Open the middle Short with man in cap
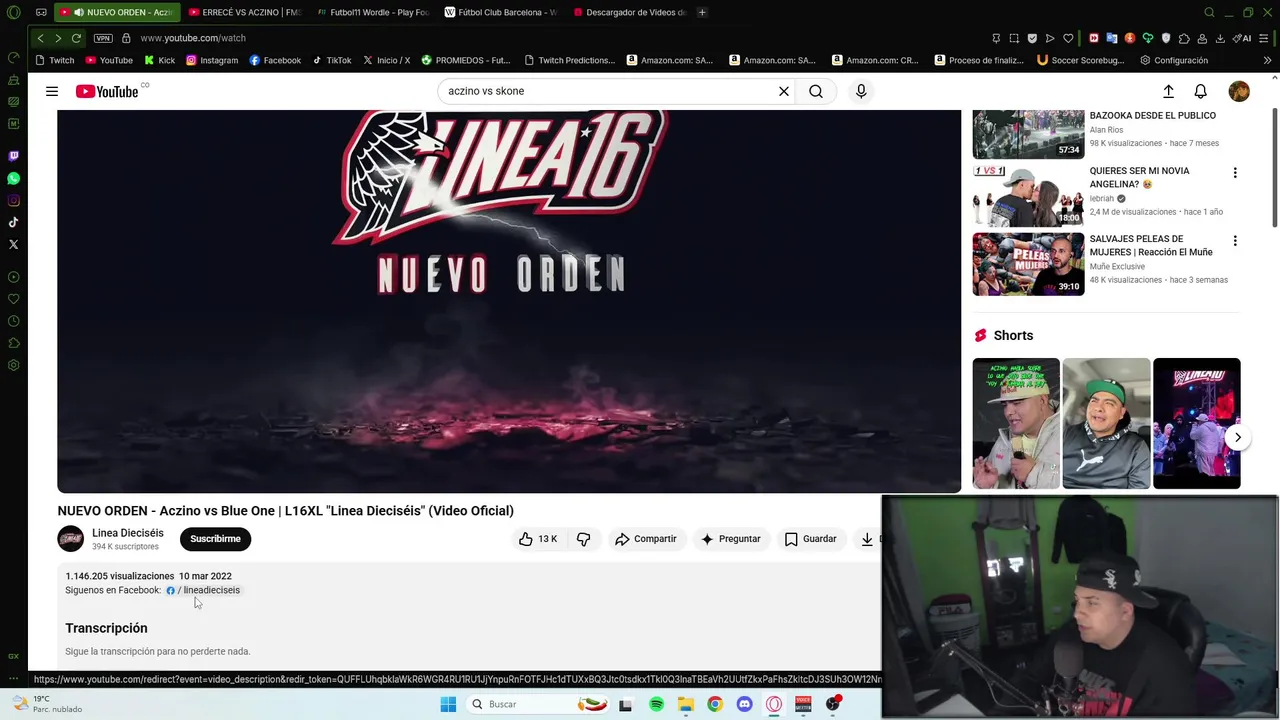 pos(1106,423)
